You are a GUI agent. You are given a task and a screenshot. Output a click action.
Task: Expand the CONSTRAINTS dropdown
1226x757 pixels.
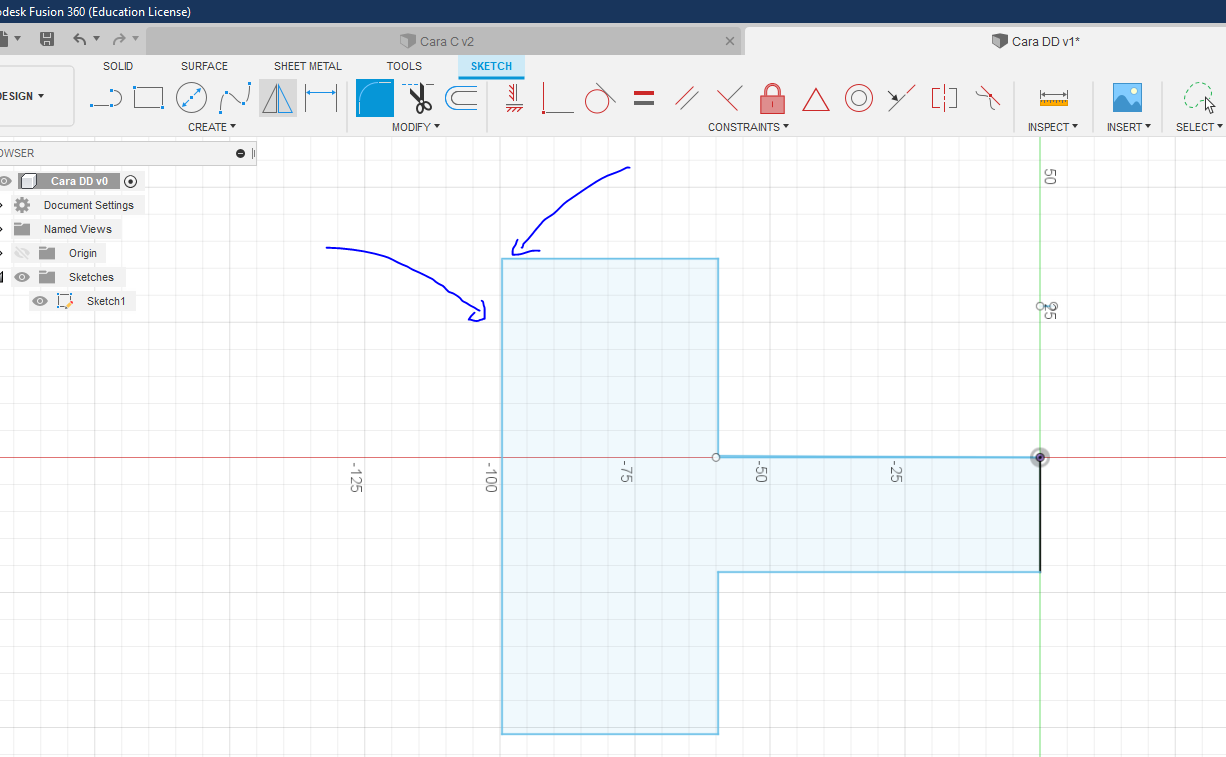coord(748,127)
